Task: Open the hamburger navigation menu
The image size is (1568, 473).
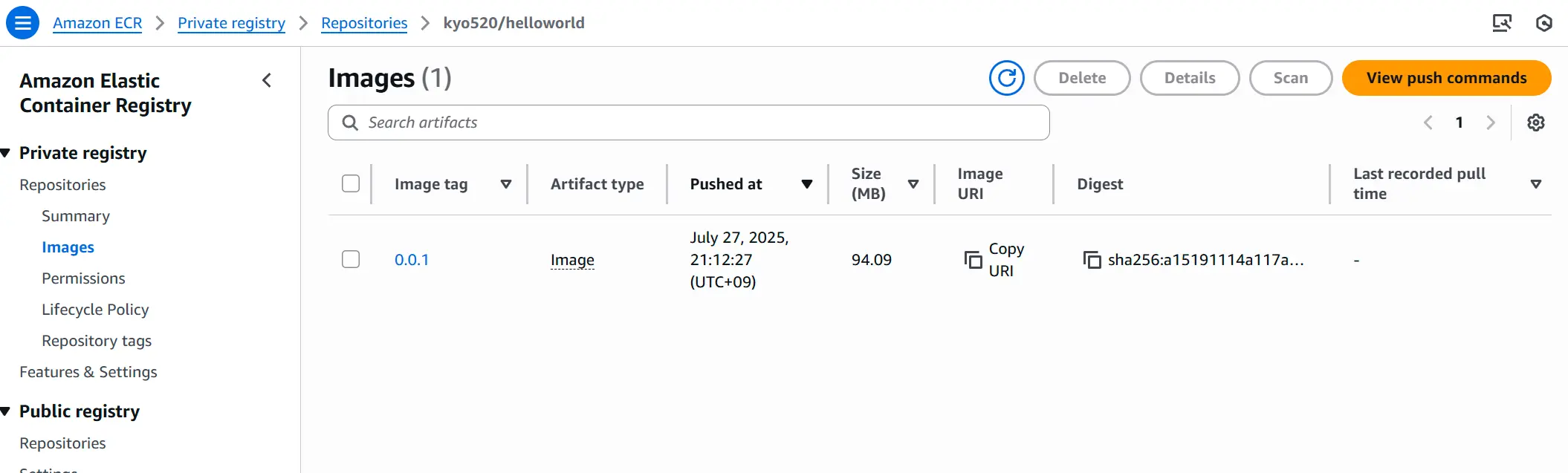Action: pyautogui.click(x=22, y=23)
